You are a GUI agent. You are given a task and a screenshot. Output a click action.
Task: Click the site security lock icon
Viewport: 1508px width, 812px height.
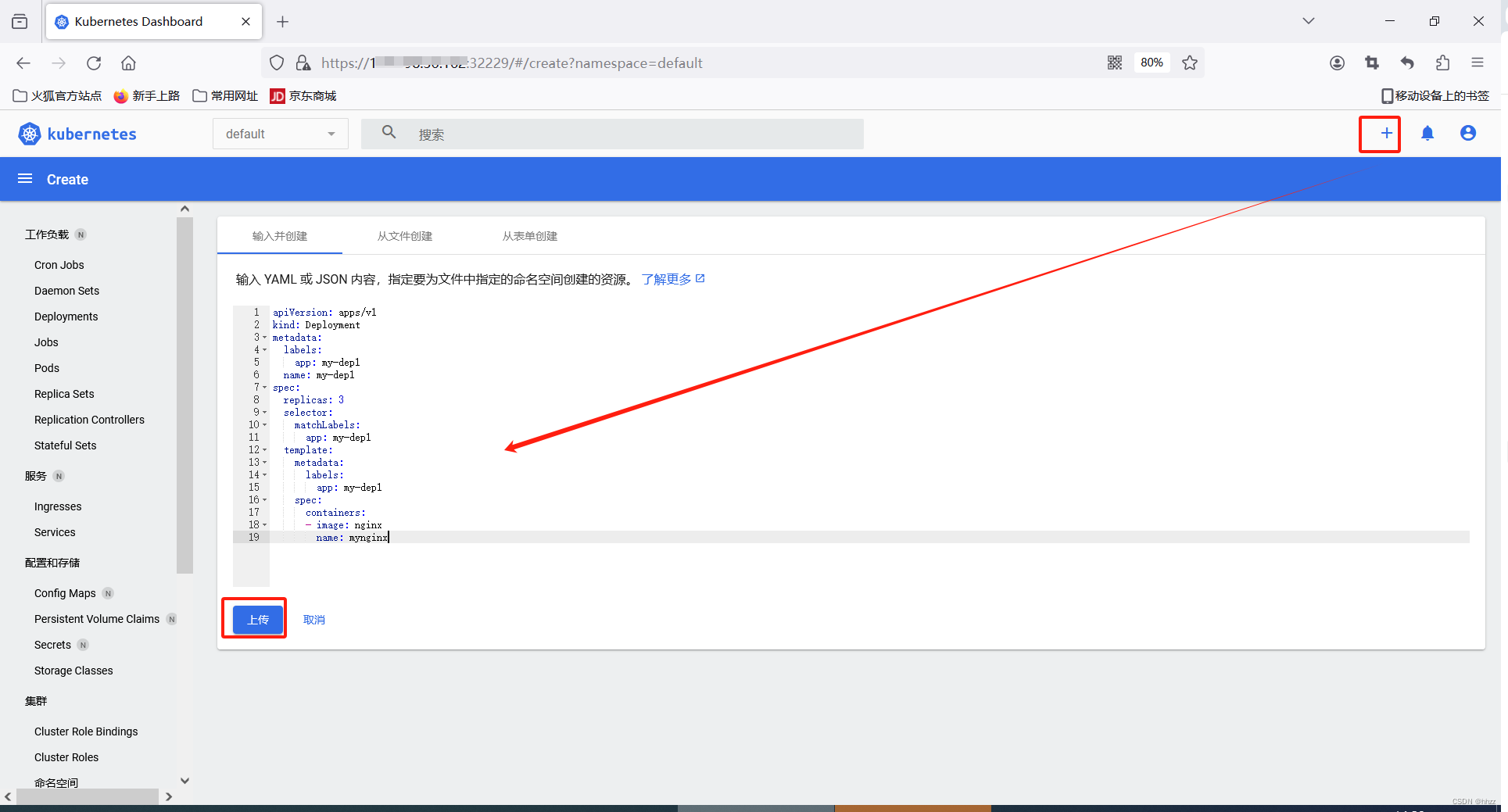(303, 63)
